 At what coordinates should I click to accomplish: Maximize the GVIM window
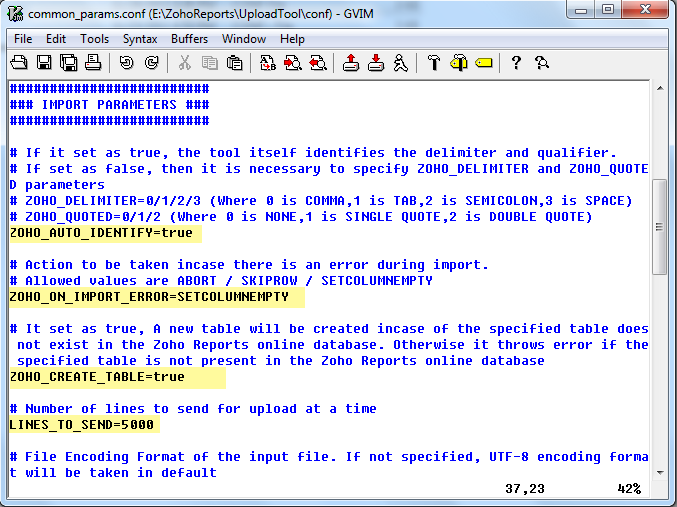click(x=608, y=10)
